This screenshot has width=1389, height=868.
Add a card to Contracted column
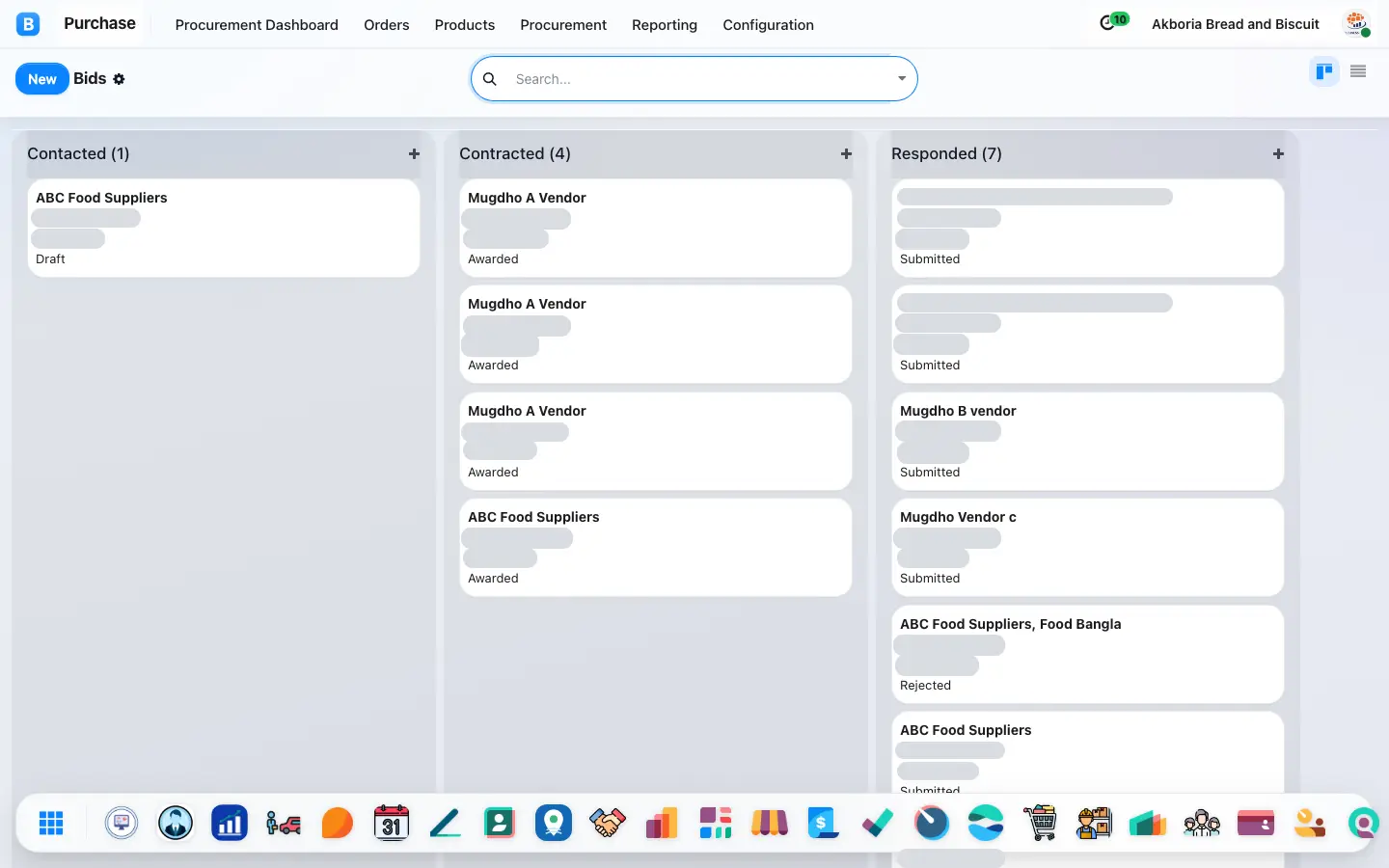coord(846,153)
